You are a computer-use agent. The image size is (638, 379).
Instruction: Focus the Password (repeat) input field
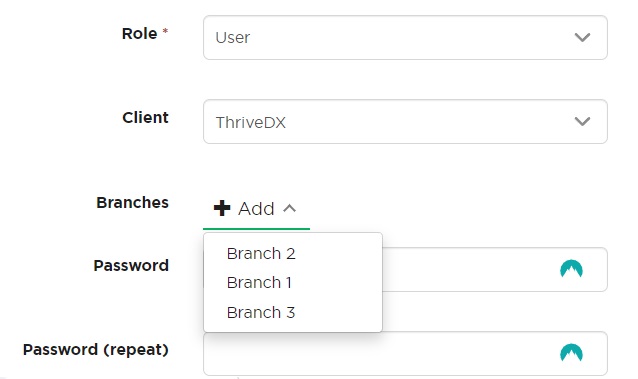(405, 353)
